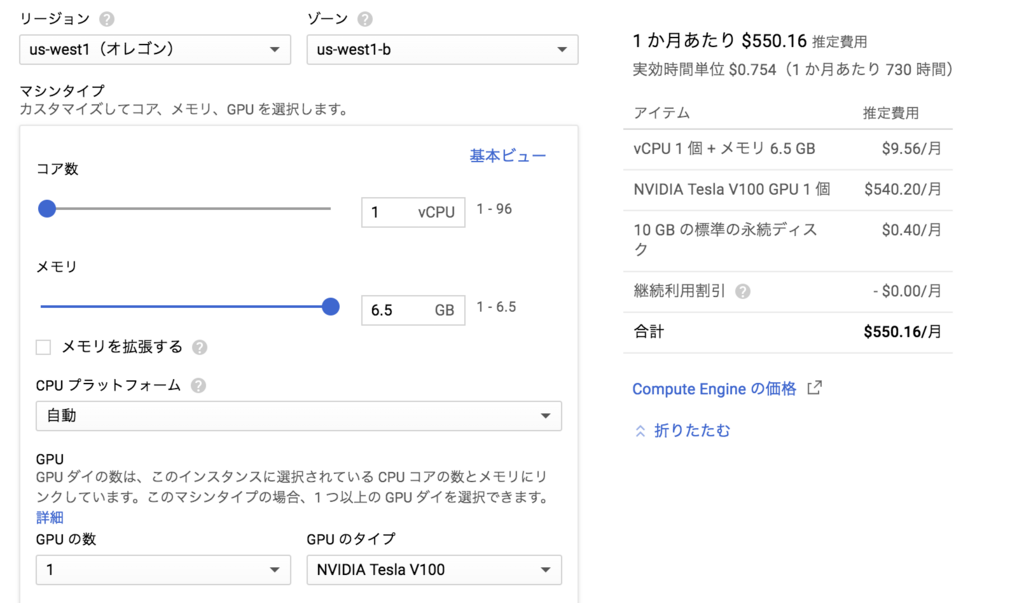Open the リージョン dropdown us-west1 (オレゴン)
1024x603 pixels.
tap(155, 50)
